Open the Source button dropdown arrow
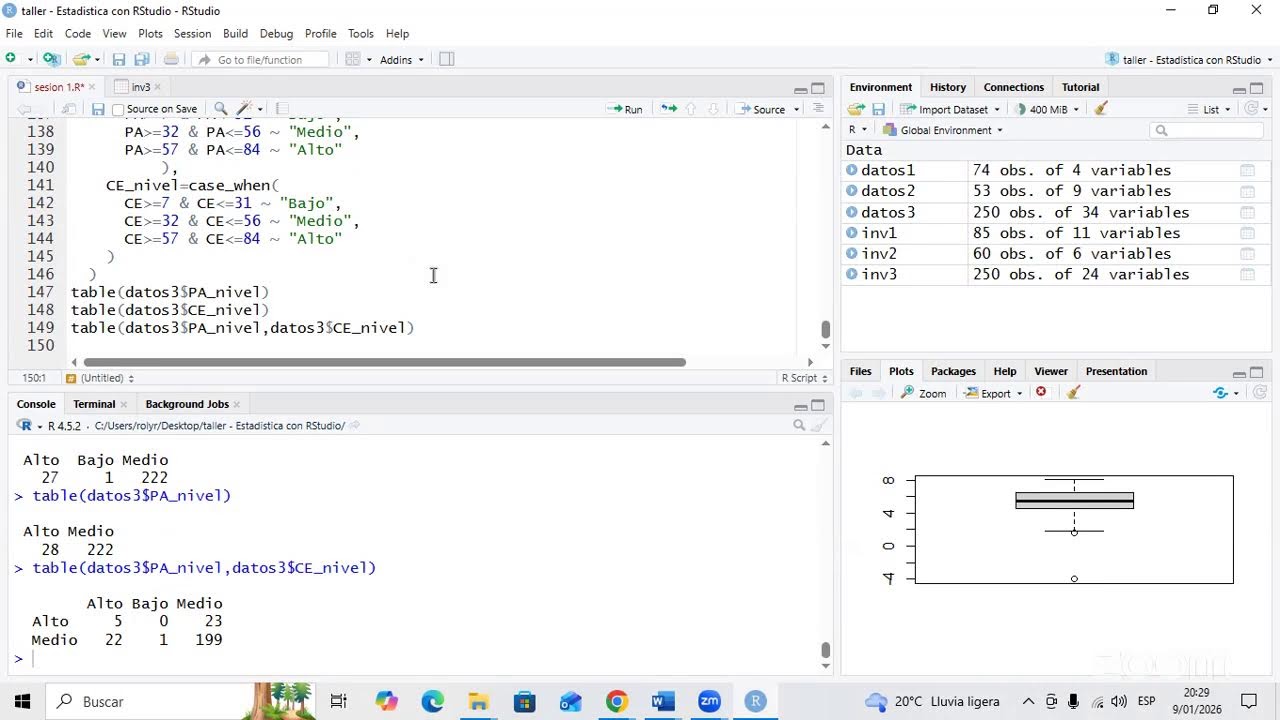 click(x=797, y=109)
